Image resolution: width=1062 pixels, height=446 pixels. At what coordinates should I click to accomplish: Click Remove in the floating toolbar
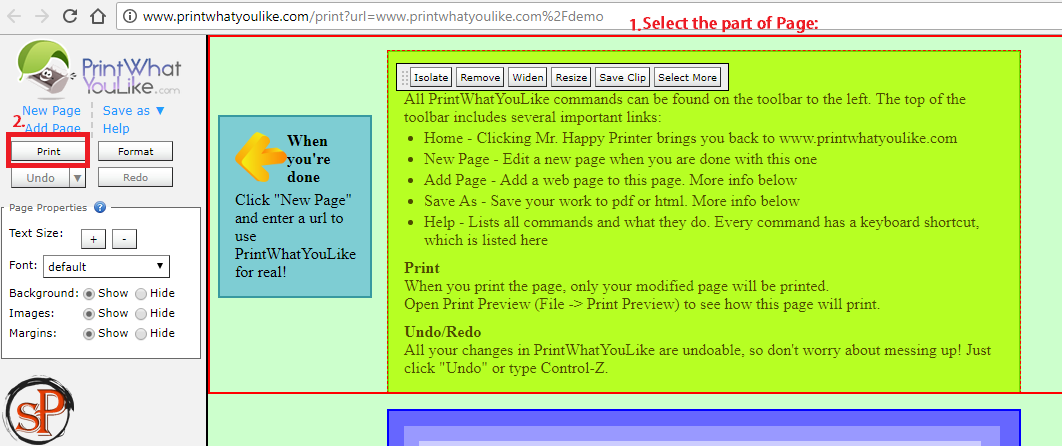point(480,77)
